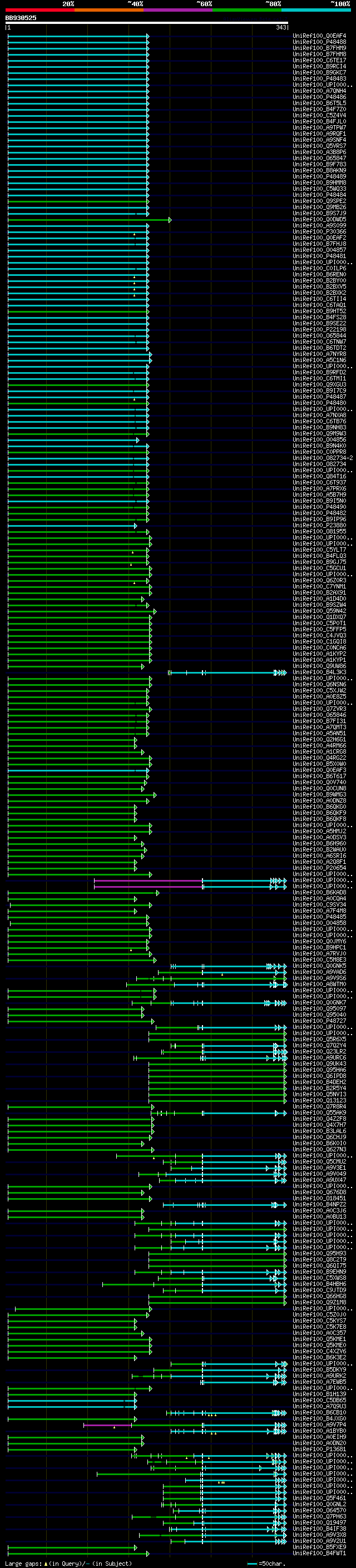
Task: Select hit label UniRef100_P48484
Action: click(319, 195)
